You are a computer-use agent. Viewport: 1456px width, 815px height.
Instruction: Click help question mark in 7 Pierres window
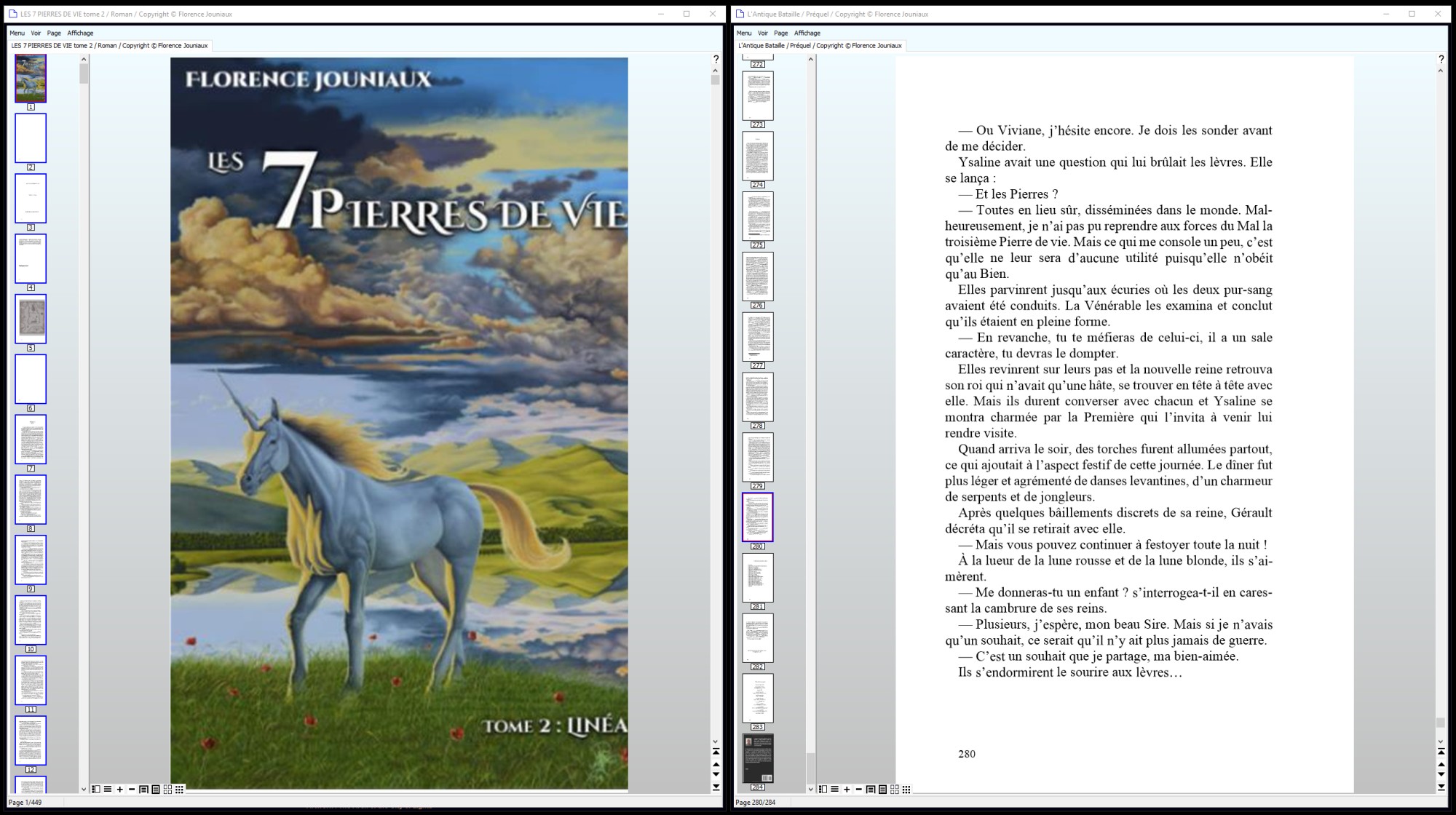(x=716, y=59)
